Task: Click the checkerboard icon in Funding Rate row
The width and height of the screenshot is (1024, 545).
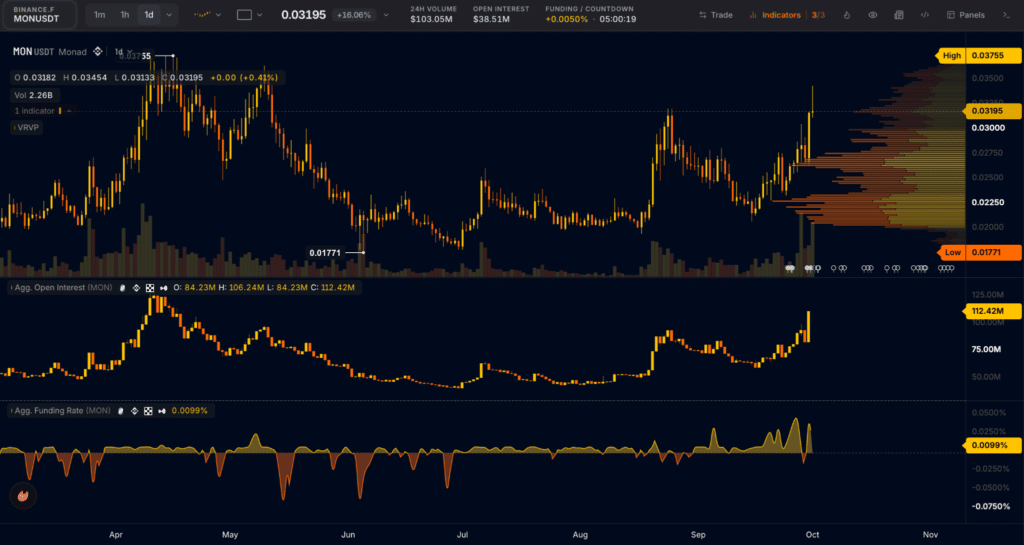Action: pos(148,411)
